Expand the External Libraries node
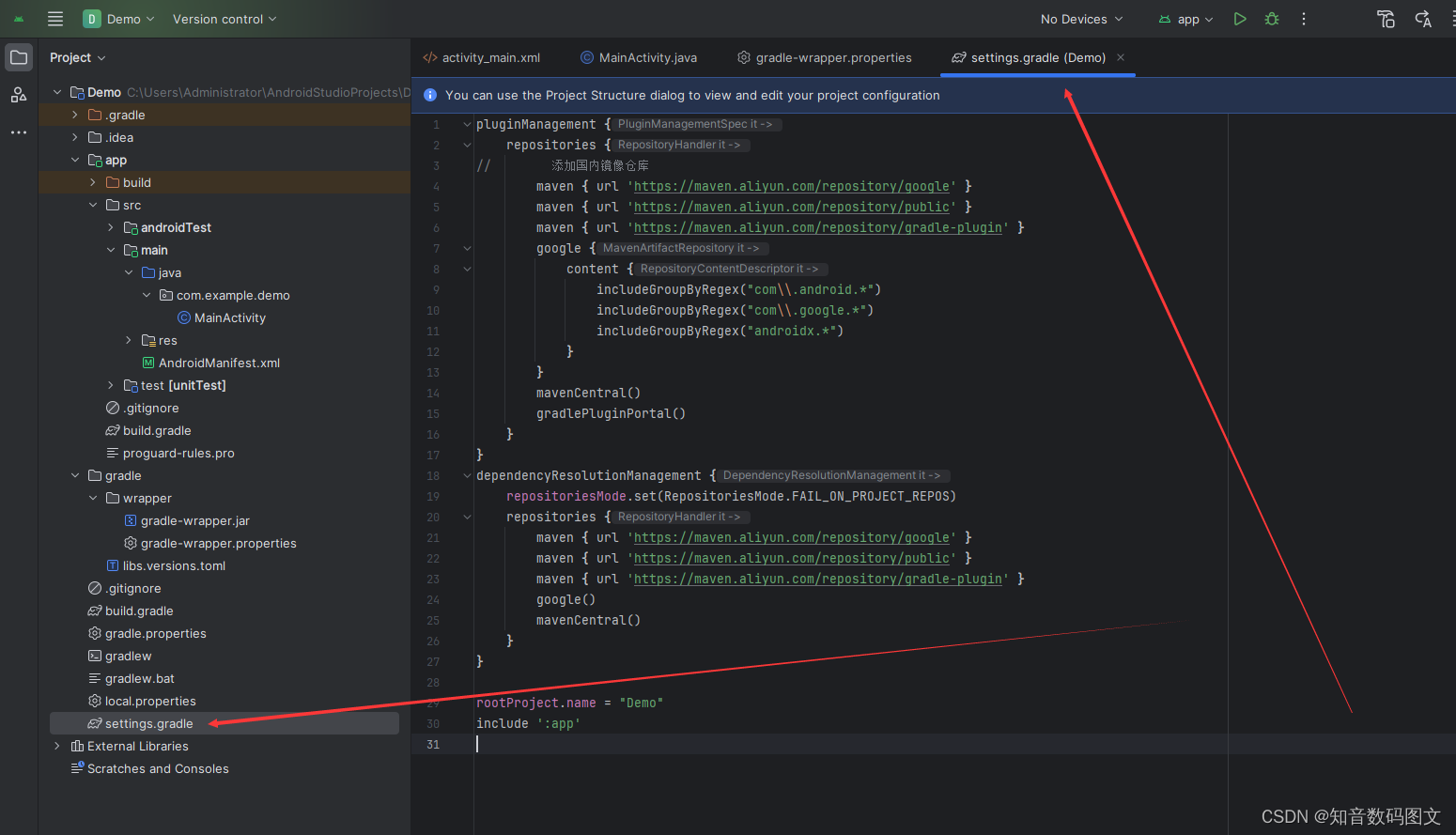Viewport: 1456px width, 835px height. coord(56,746)
